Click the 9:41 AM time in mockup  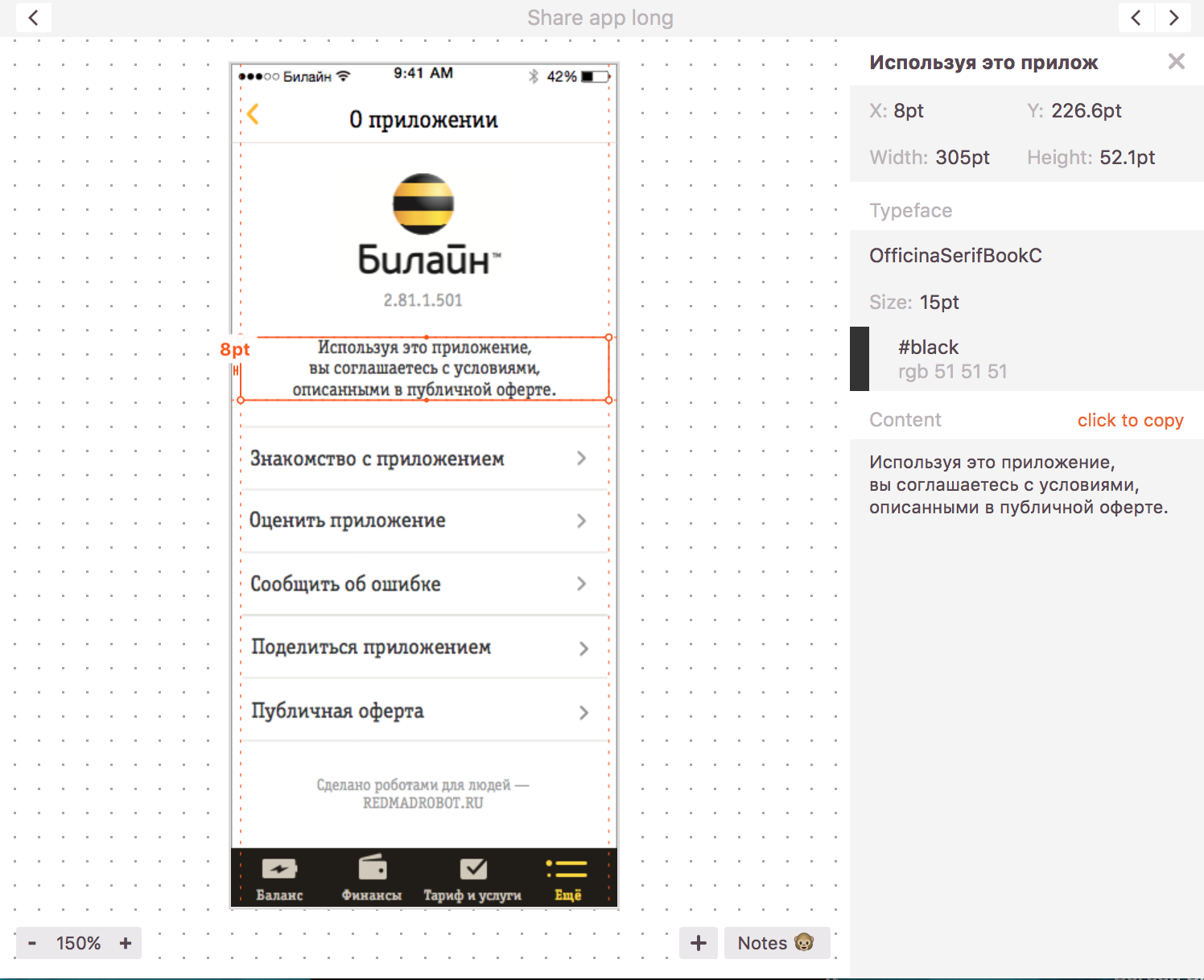[423, 73]
